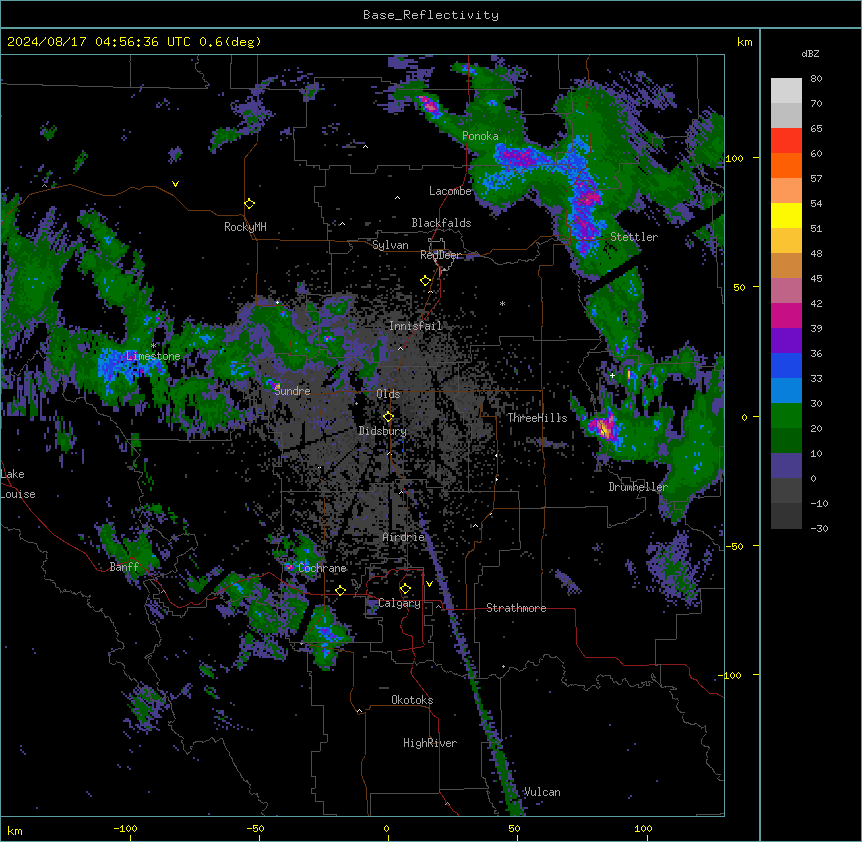Screen dimensions: 862x842
Task: Click the Blackfalds city label
Action: coord(441,223)
